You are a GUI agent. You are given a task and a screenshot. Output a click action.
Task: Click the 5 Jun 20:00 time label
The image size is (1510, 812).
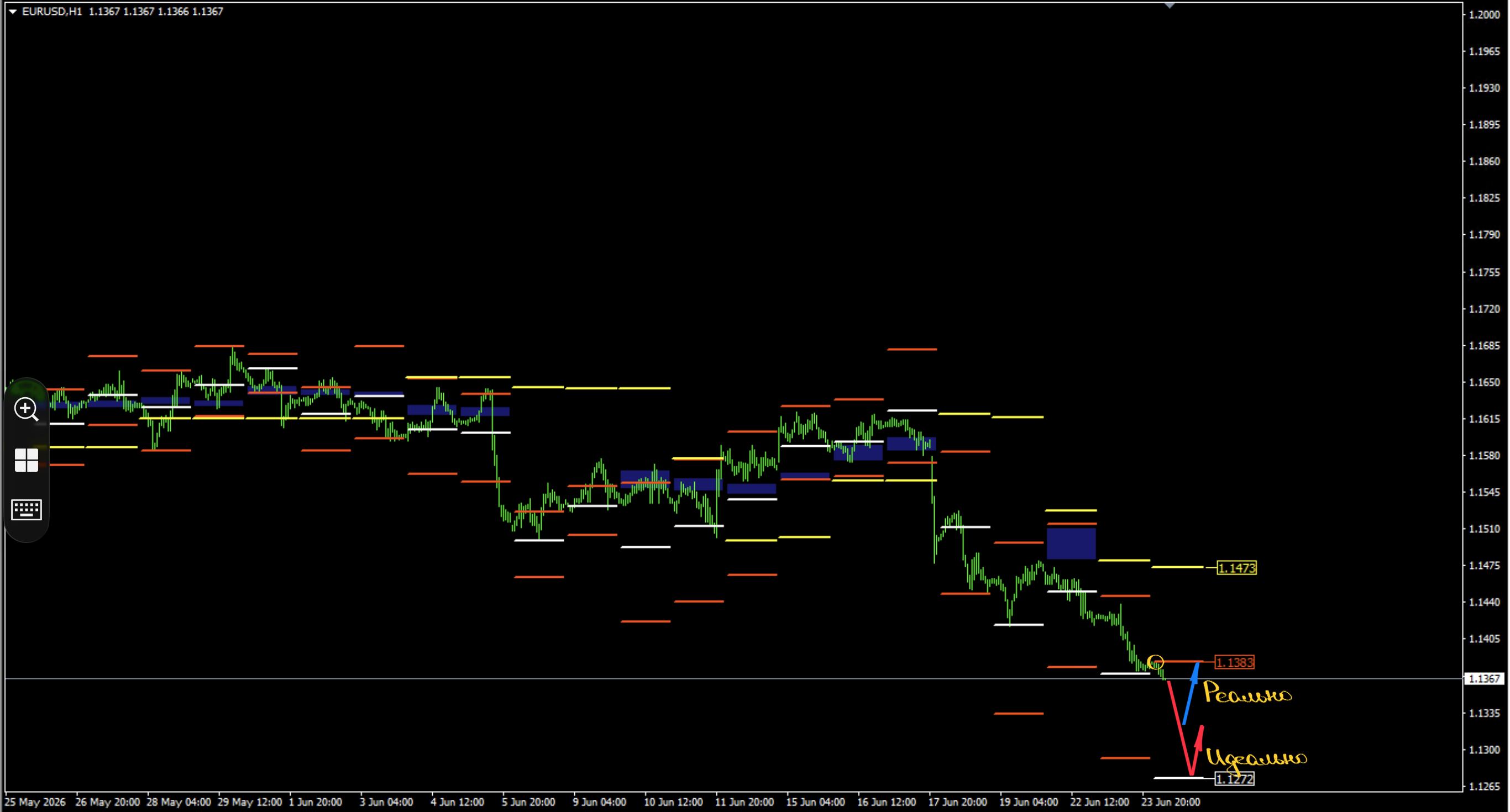point(528,802)
